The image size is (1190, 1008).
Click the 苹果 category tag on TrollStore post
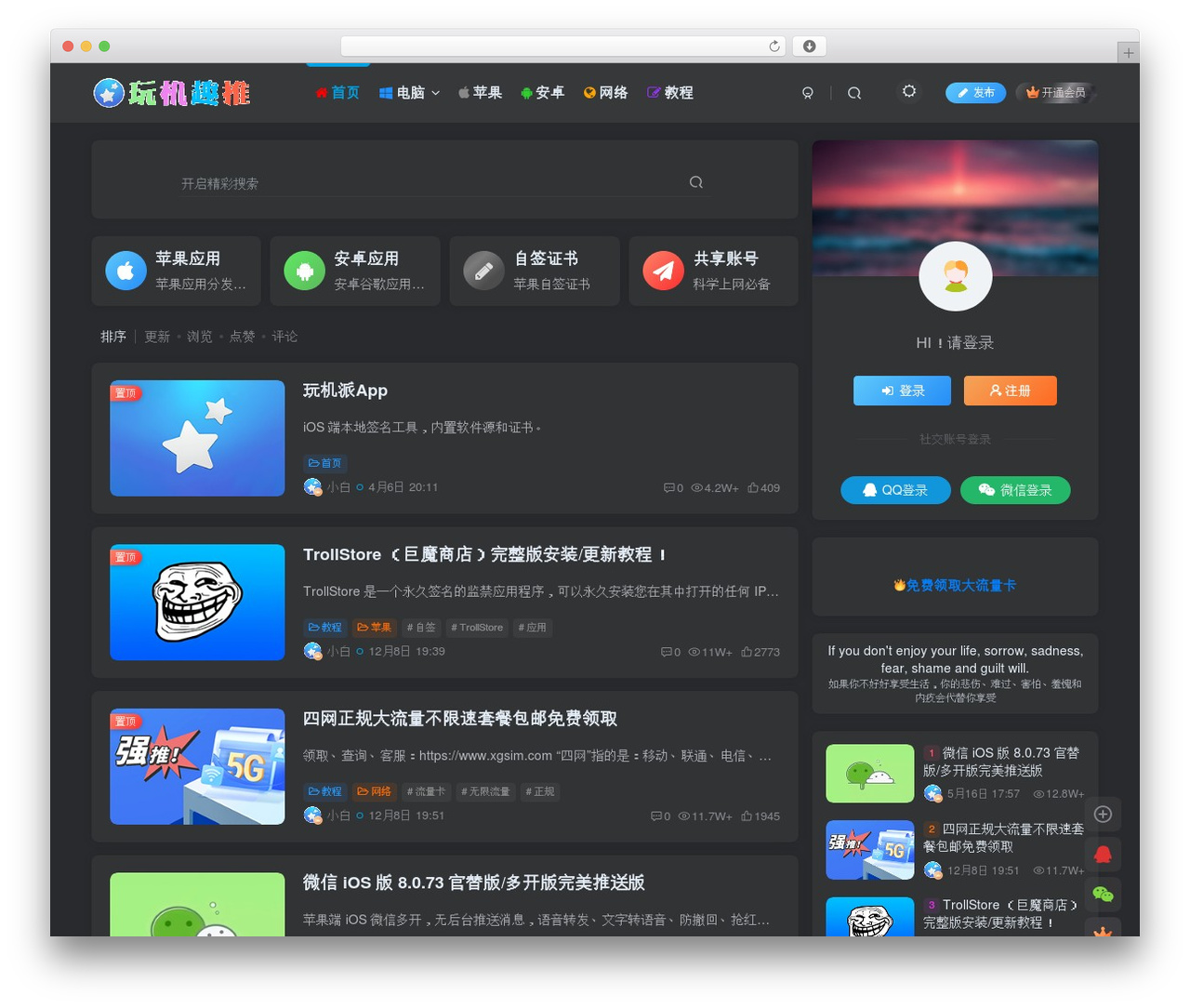(374, 628)
